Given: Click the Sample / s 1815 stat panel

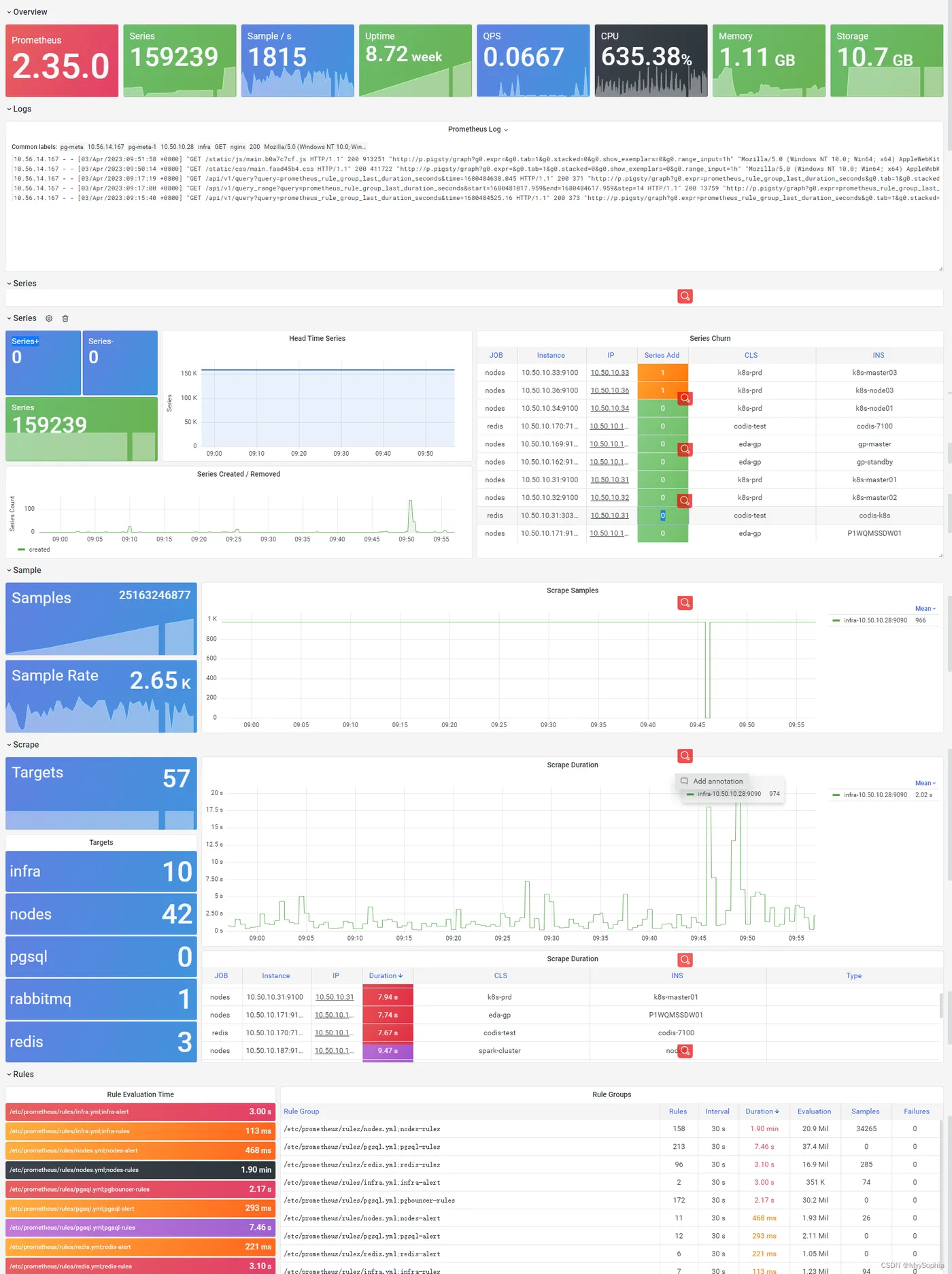Looking at the screenshot, I should tap(297, 61).
